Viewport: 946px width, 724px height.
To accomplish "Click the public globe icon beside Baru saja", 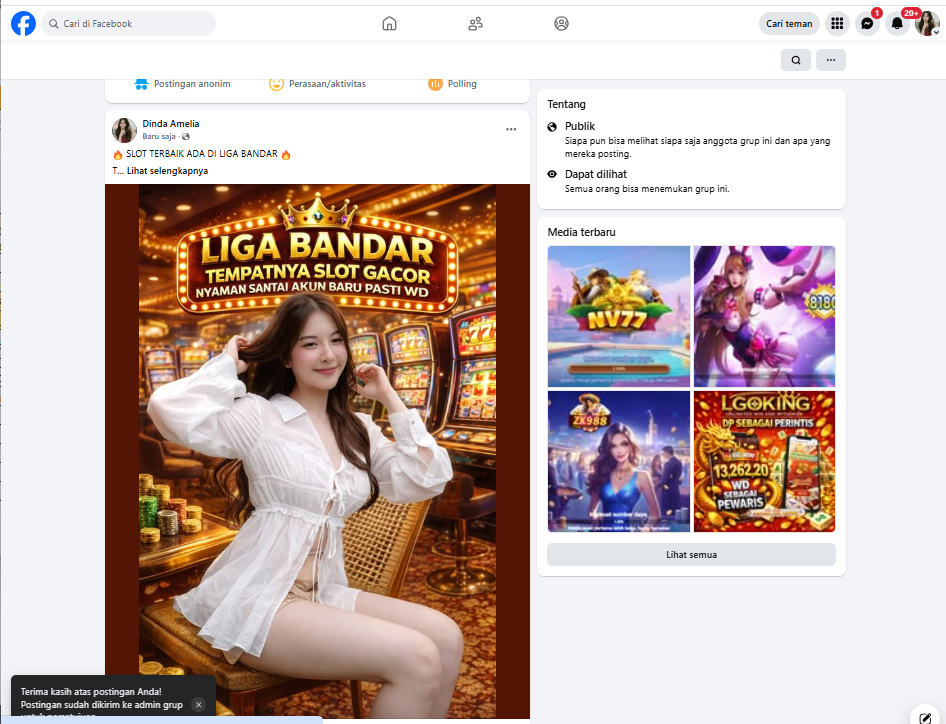I will (x=186, y=136).
